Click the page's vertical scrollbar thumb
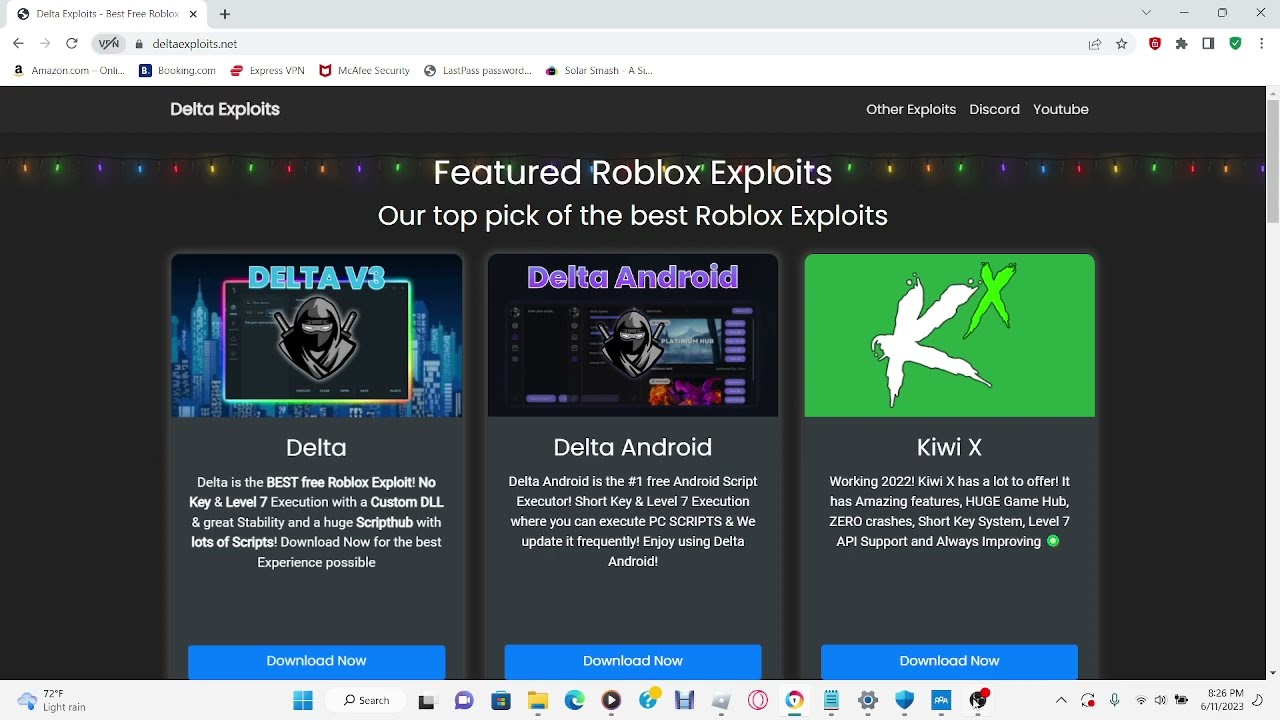Viewport: 1280px width, 720px height. 1272,160
